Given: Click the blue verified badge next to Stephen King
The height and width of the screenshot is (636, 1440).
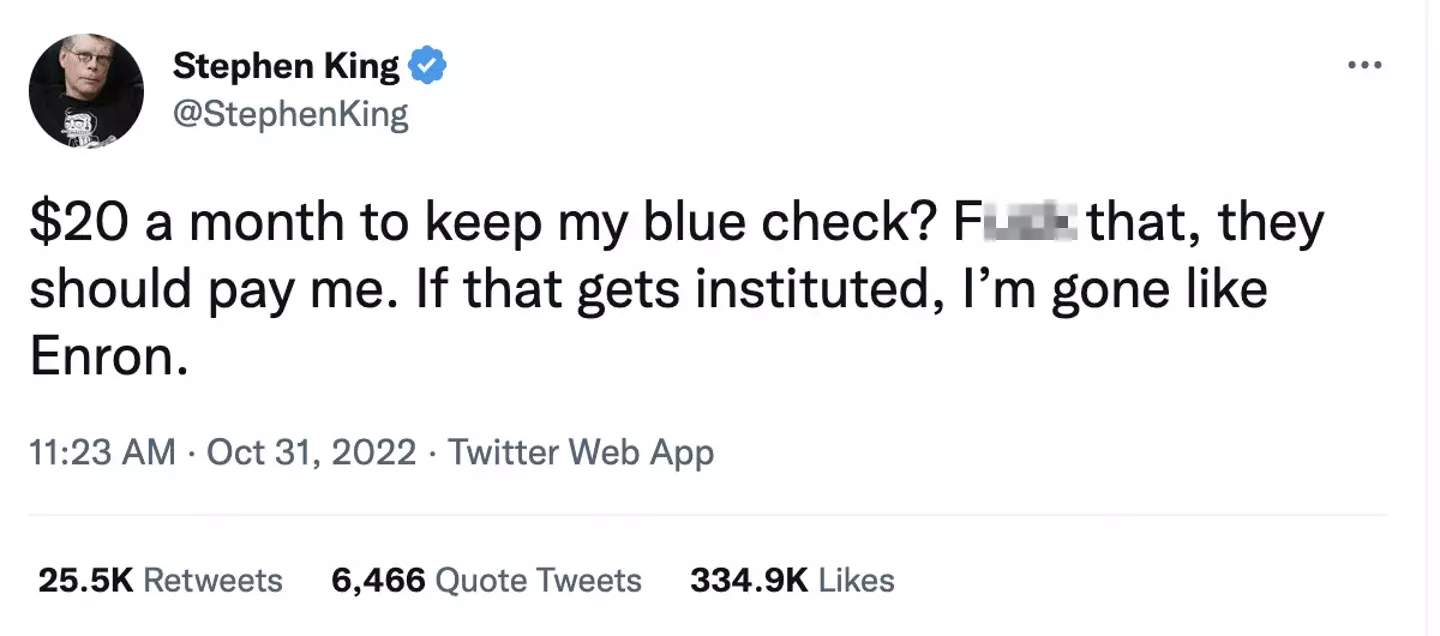Looking at the screenshot, I should (428, 64).
